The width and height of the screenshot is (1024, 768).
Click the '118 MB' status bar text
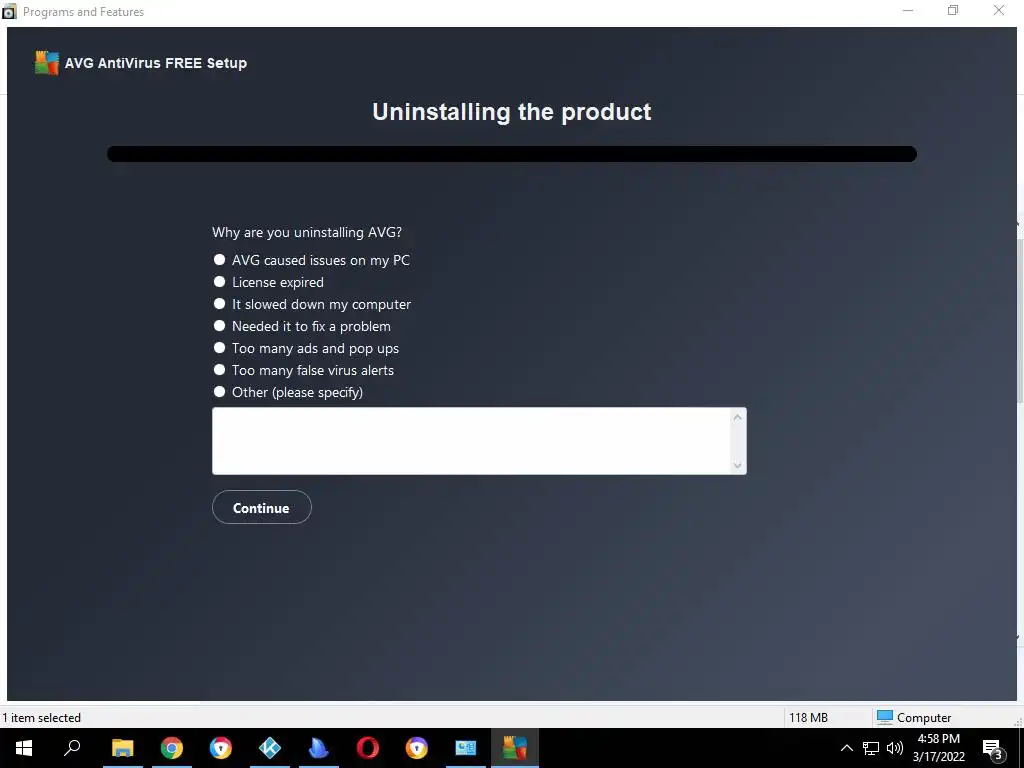[808, 718]
